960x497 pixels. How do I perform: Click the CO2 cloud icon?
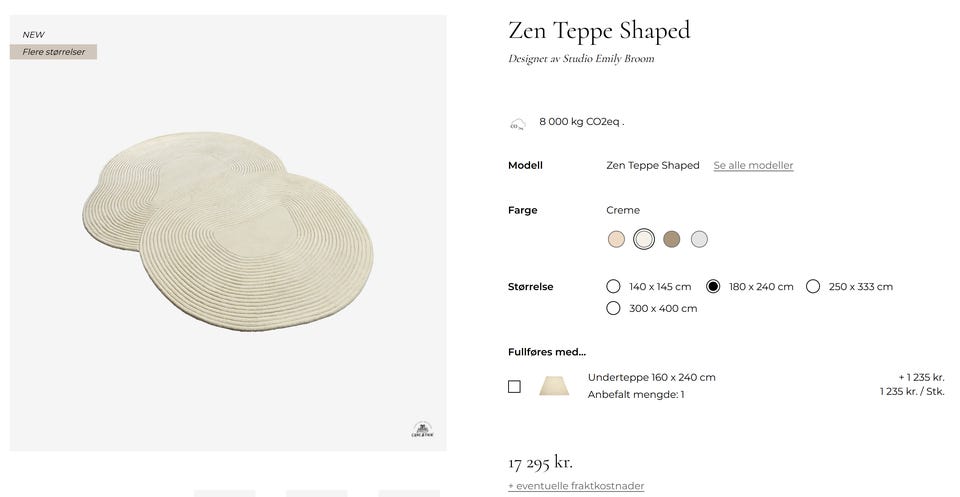tap(517, 124)
